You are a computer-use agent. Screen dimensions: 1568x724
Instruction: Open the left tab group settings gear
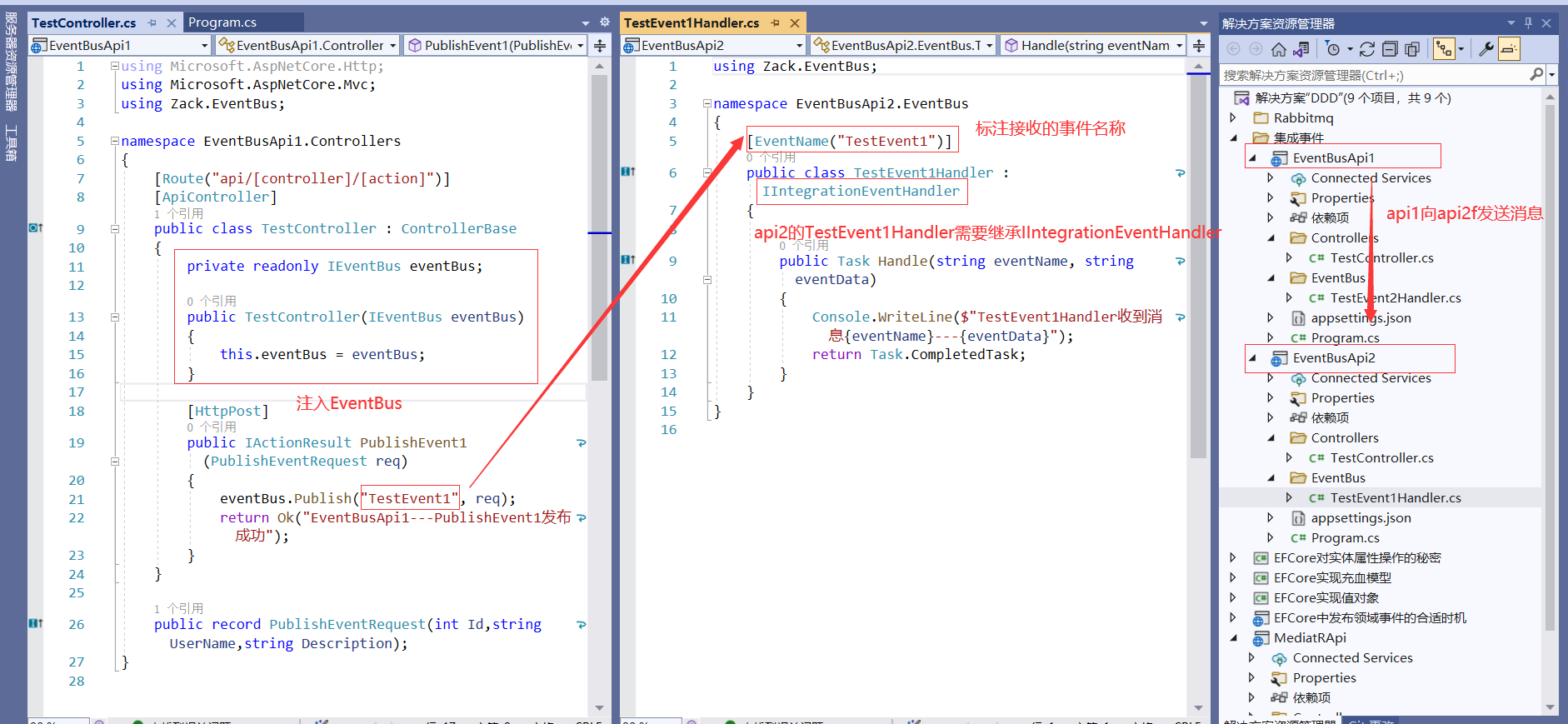pyautogui.click(x=605, y=22)
